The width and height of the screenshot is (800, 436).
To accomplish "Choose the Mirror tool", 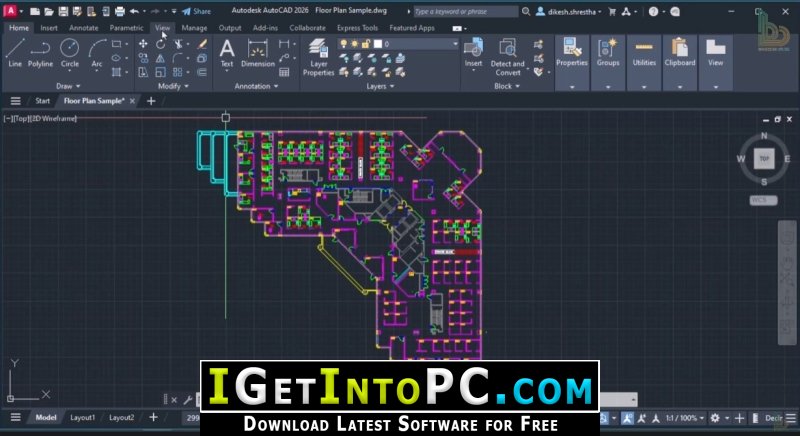I will [x=161, y=58].
